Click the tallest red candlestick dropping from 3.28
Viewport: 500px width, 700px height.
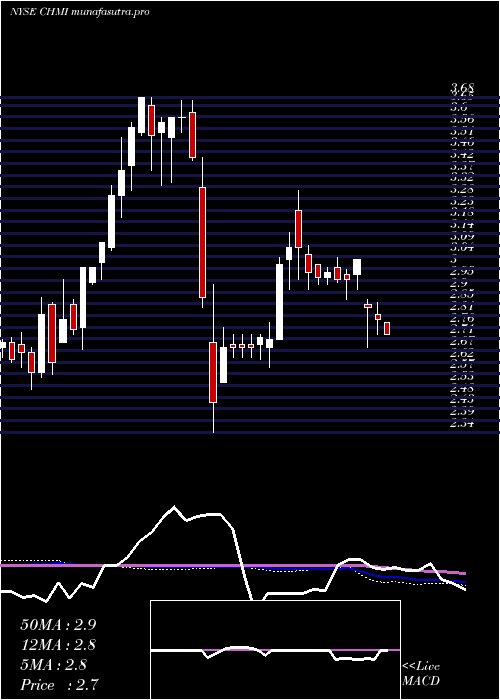202,242
